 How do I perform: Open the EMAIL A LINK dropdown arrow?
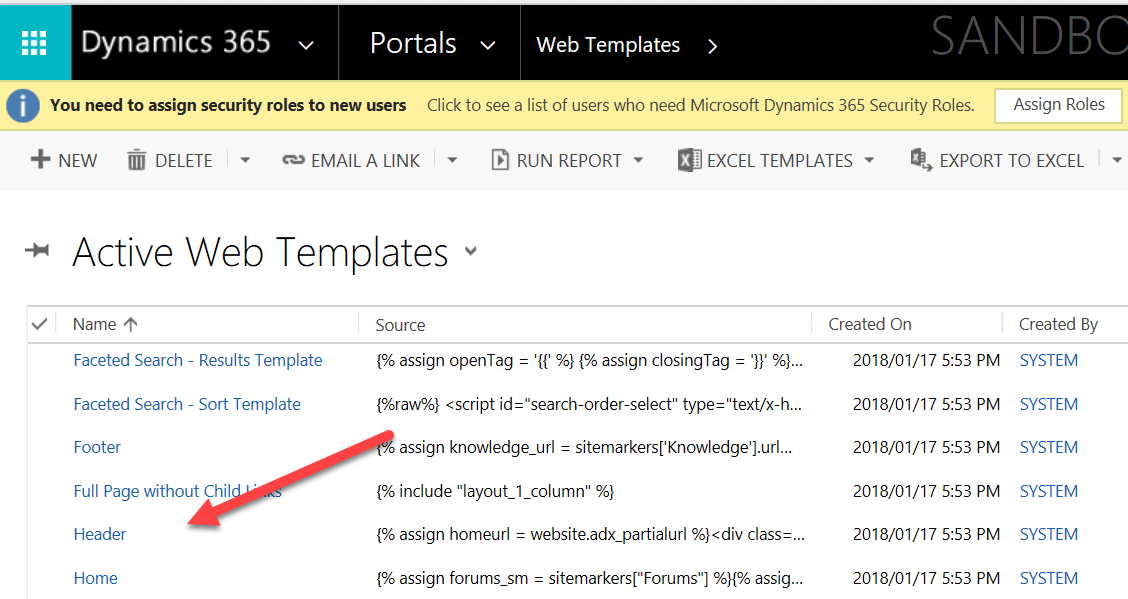click(x=452, y=160)
